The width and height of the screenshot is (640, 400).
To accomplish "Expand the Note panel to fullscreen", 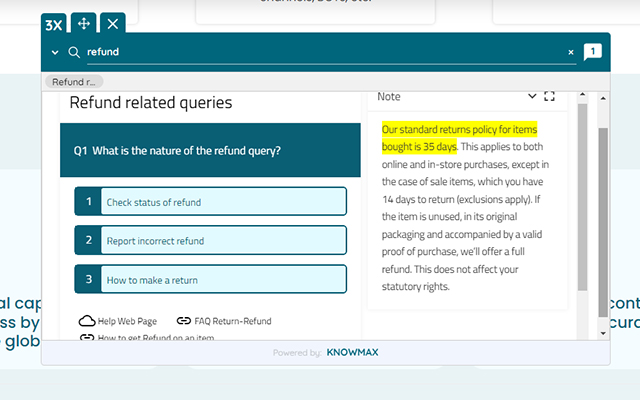I will tap(549, 97).
